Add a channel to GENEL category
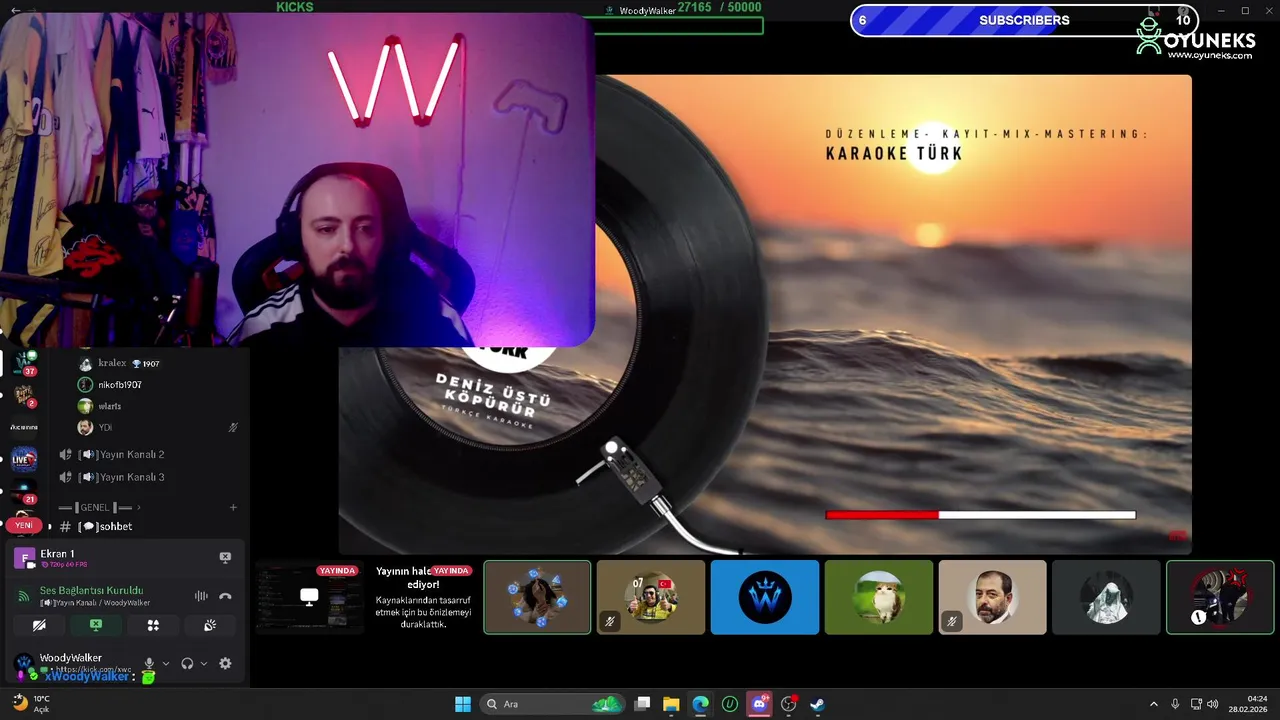The width and height of the screenshot is (1280, 720). coord(233,507)
